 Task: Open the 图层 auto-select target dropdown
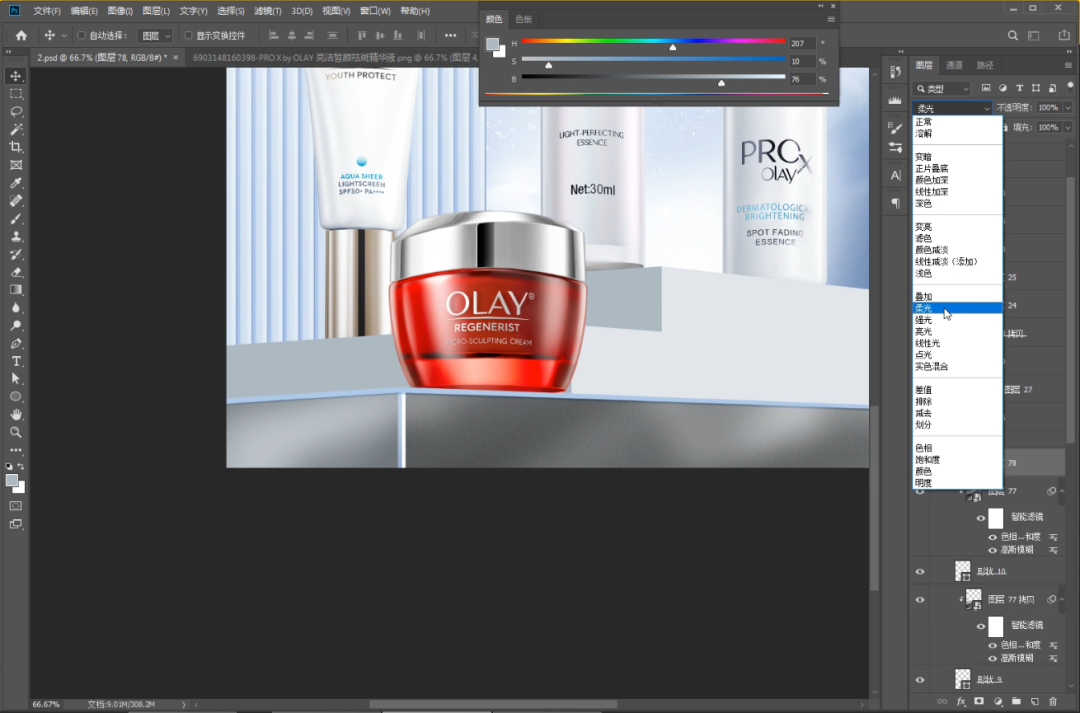click(155, 36)
